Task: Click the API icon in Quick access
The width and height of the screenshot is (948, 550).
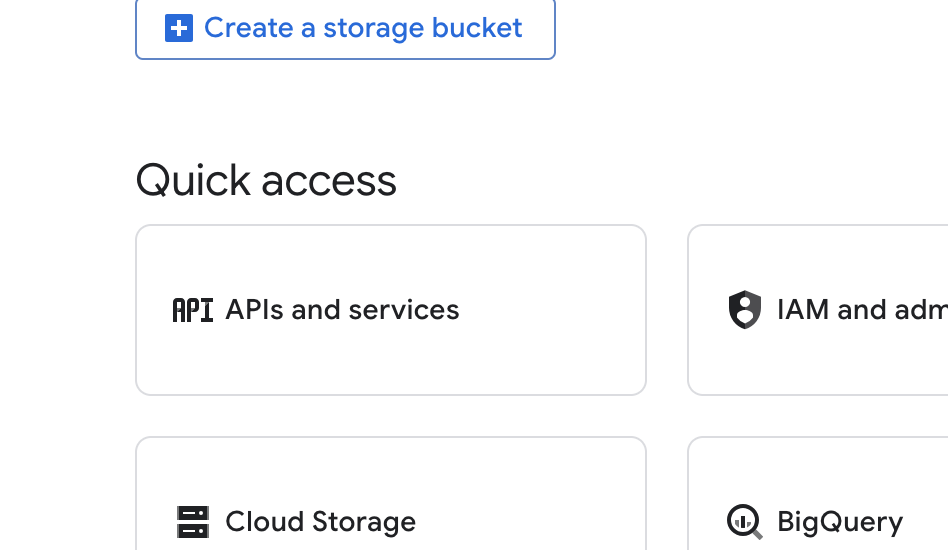Action: click(x=193, y=310)
